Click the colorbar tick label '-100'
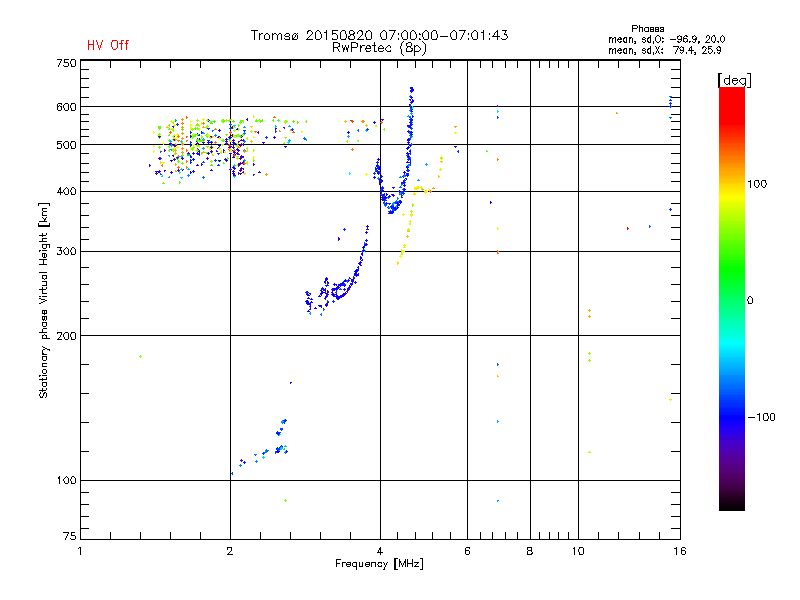The height and width of the screenshot is (600, 800). (761, 417)
